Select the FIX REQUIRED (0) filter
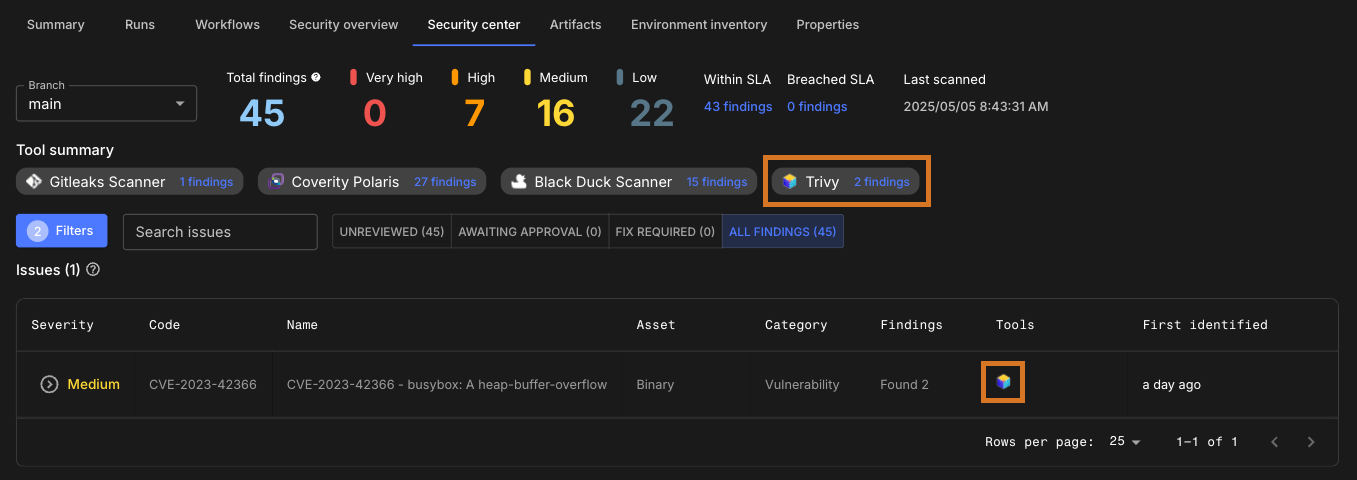The width and height of the screenshot is (1357, 480). [665, 231]
